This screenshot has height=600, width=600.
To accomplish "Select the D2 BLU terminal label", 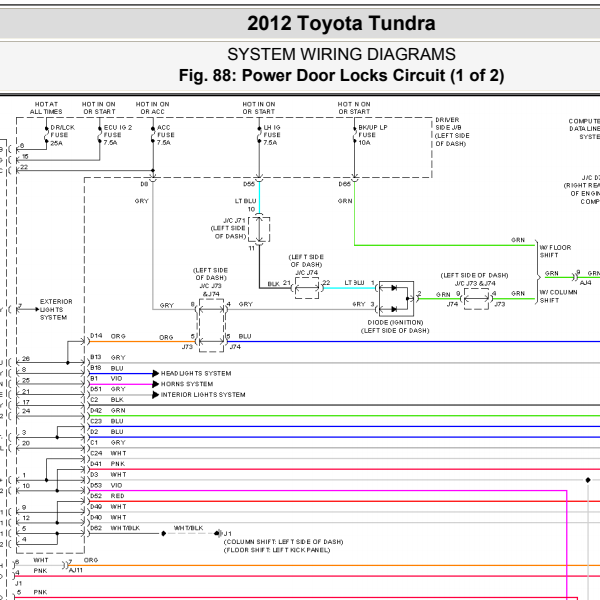I will (x=106, y=432).
